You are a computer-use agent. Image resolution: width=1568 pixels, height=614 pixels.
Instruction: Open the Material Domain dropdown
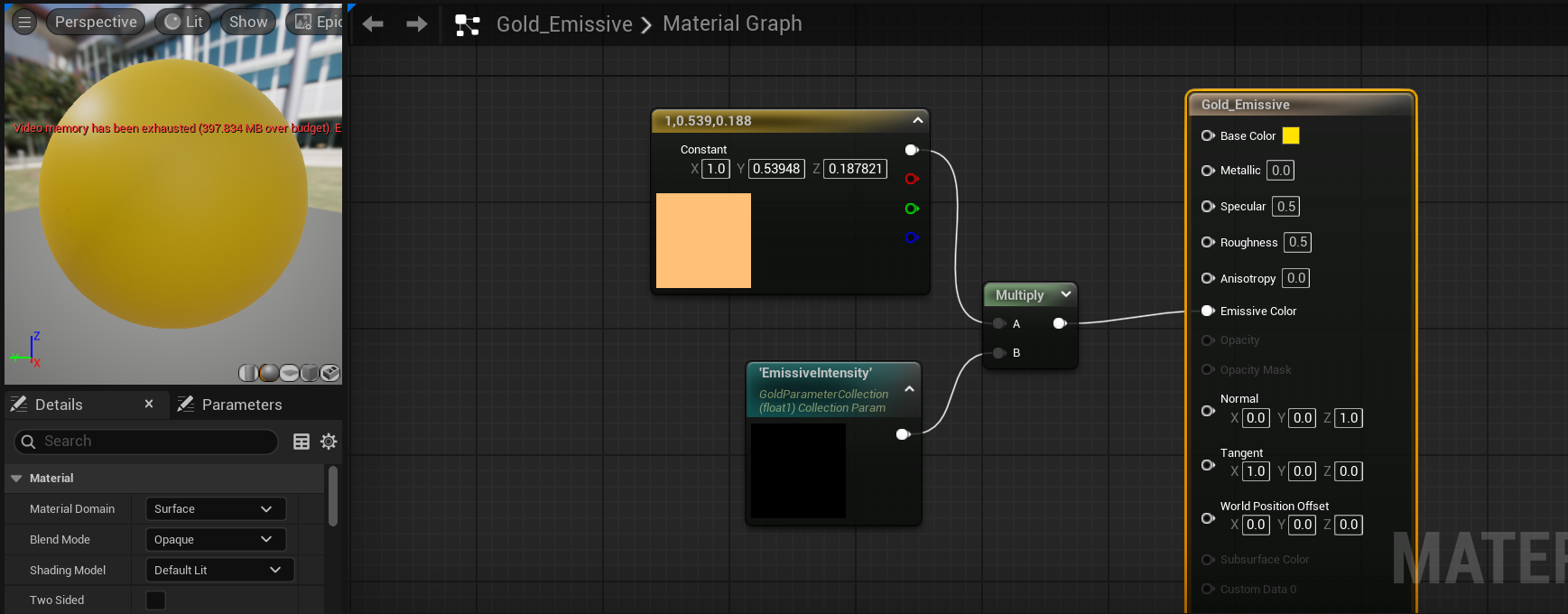coord(216,509)
